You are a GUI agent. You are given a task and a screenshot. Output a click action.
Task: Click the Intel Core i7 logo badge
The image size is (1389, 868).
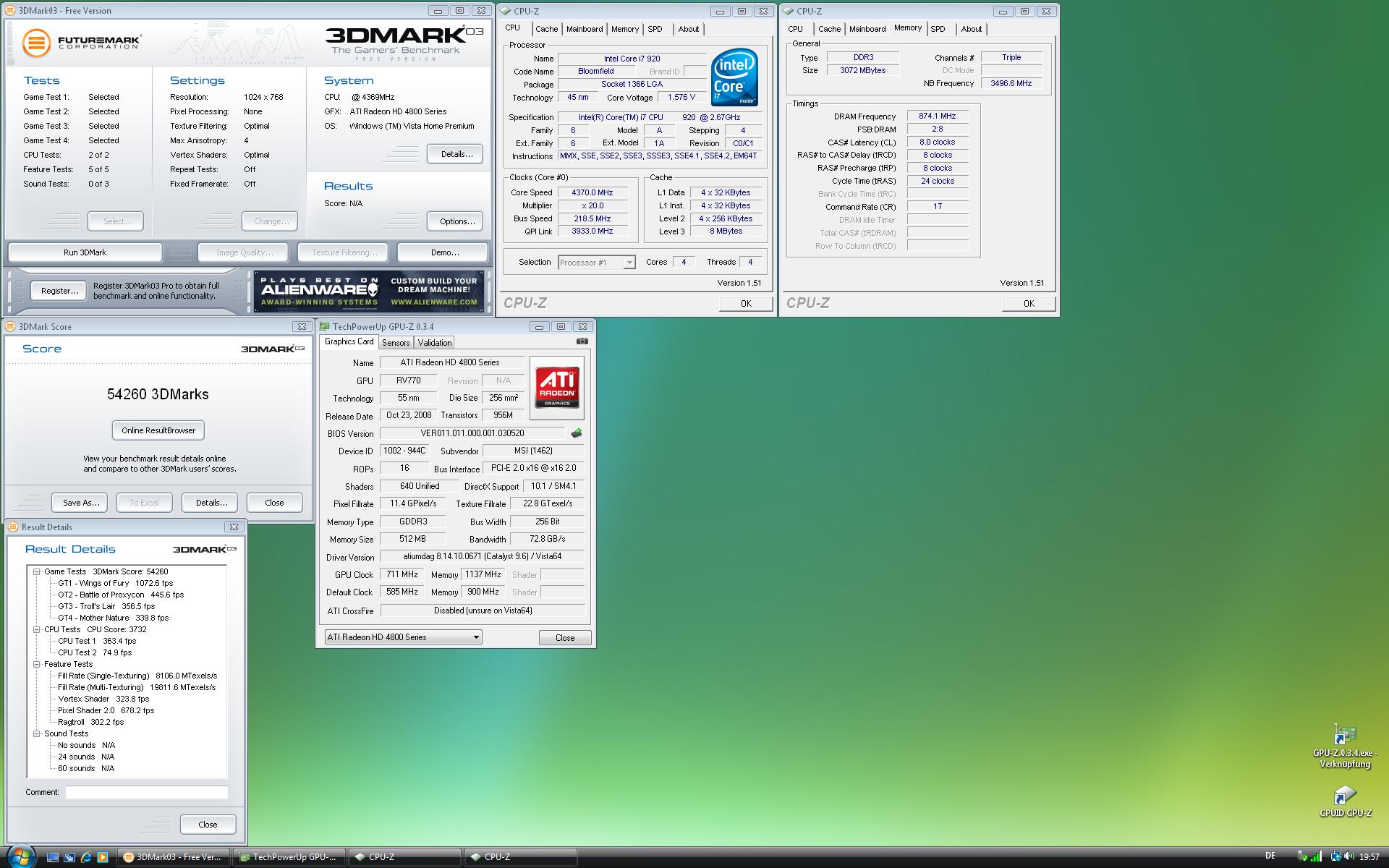point(734,77)
